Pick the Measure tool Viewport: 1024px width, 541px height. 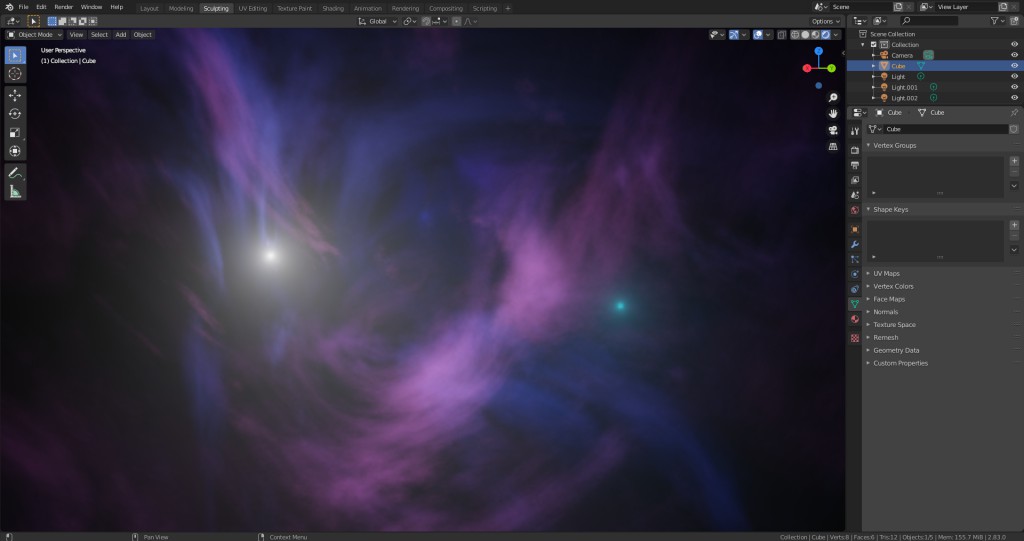pos(16,191)
